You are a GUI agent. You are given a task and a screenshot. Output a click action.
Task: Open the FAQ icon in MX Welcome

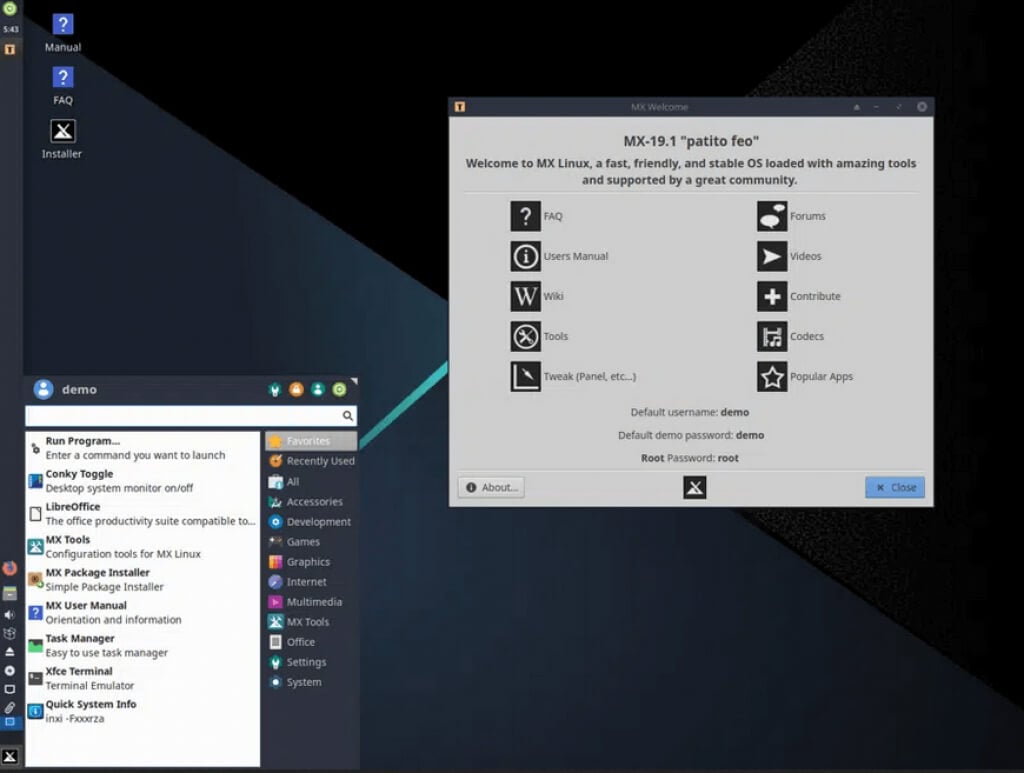[525, 216]
